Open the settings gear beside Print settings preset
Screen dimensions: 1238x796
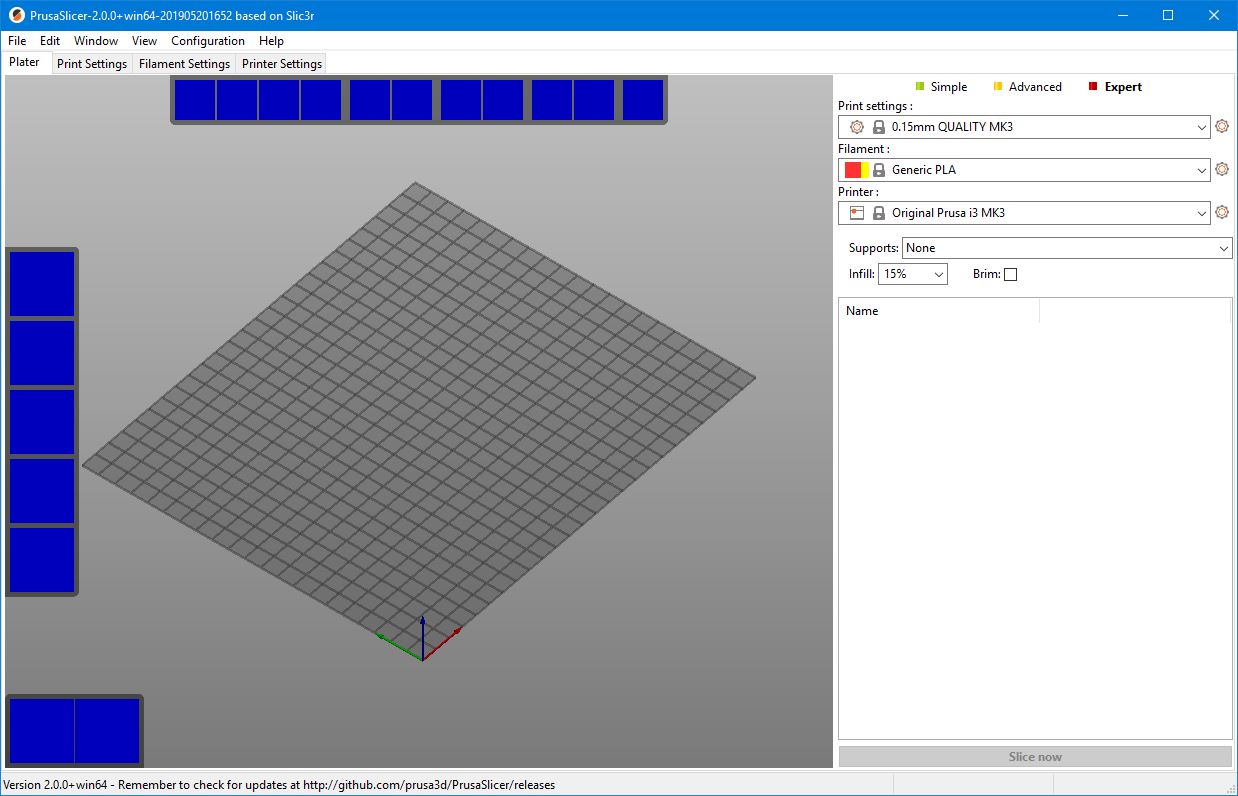pyautogui.click(x=1221, y=127)
